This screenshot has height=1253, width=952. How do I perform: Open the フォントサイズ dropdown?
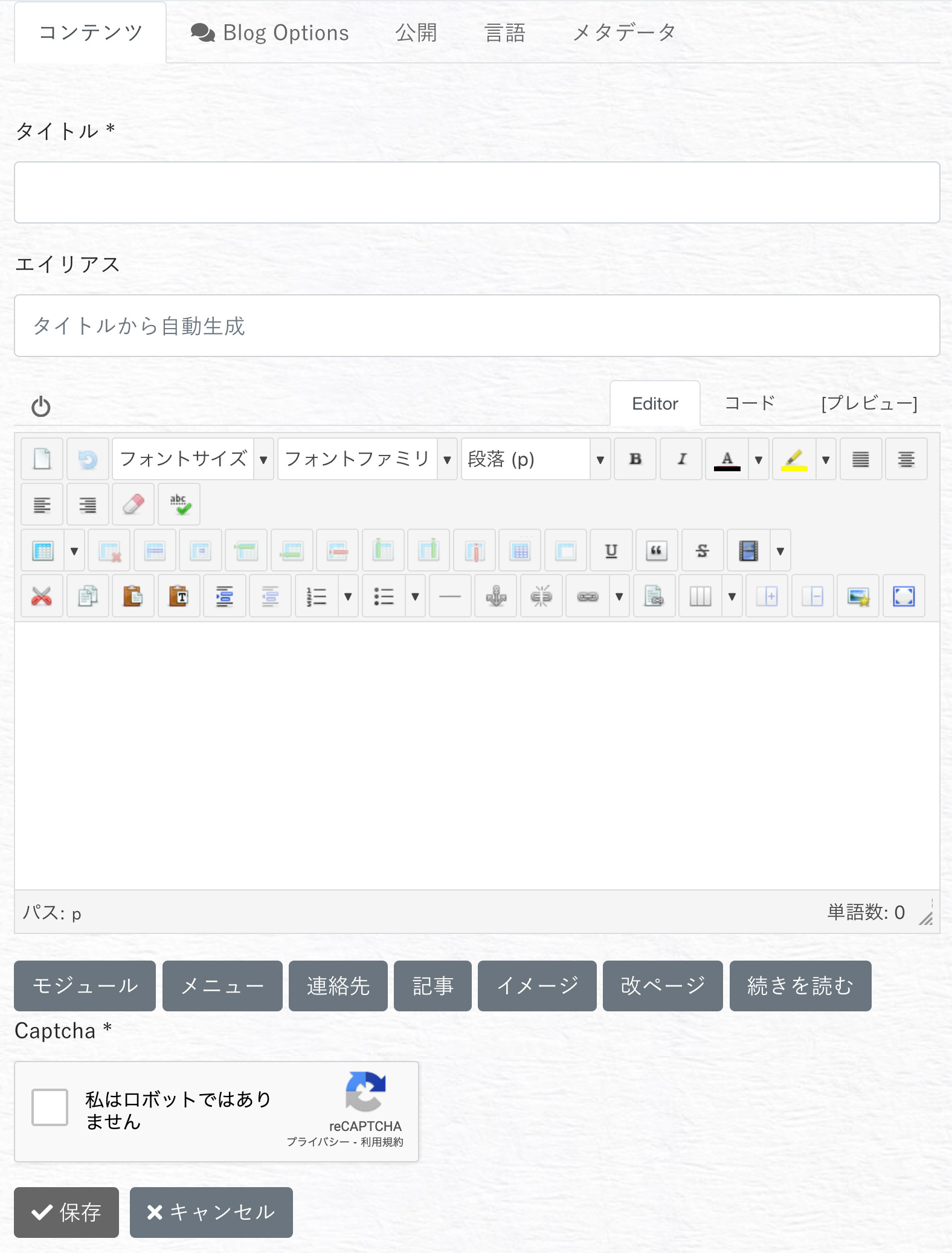[x=193, y=459]
